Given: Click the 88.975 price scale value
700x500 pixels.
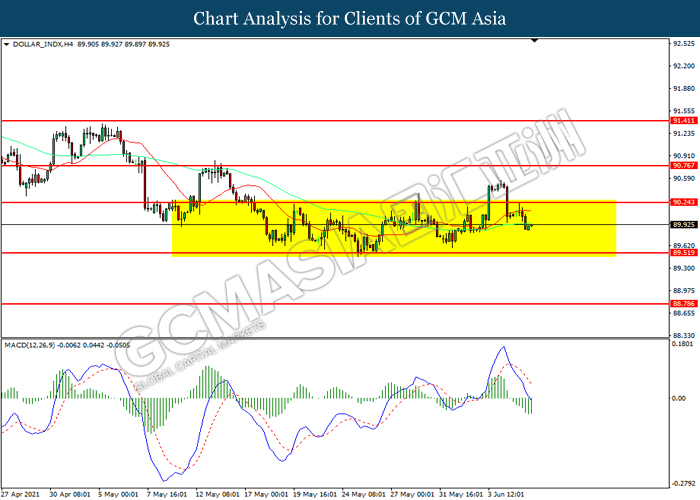Looking at the screenshot, I should point(683,291).
